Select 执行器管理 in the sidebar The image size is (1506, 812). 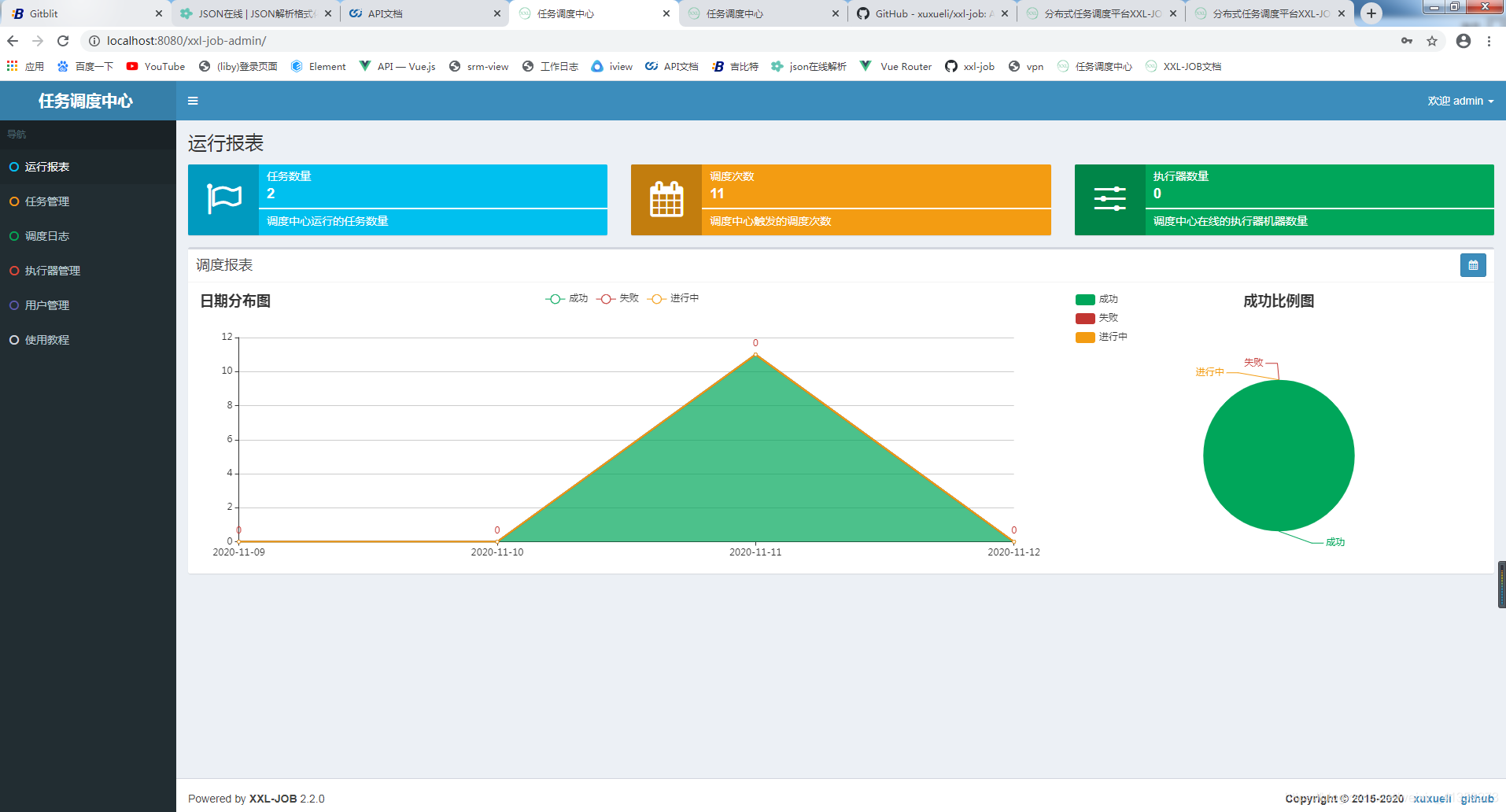pos(88,271)
